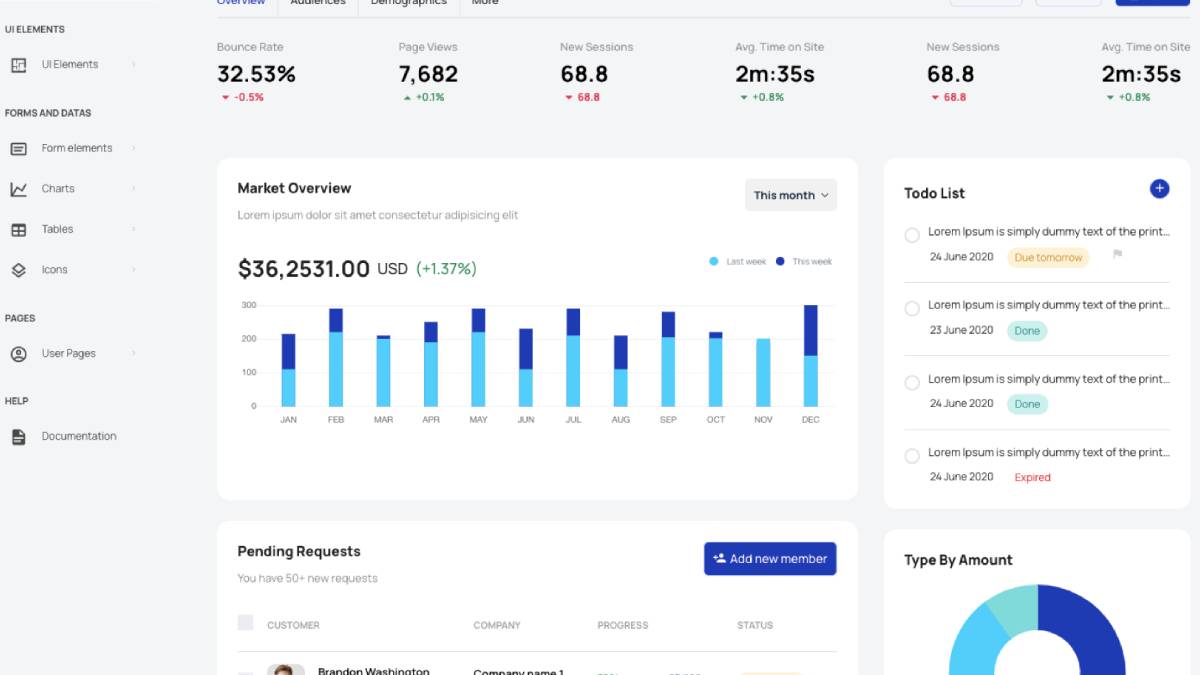Click the Tables grid icon

18,229
